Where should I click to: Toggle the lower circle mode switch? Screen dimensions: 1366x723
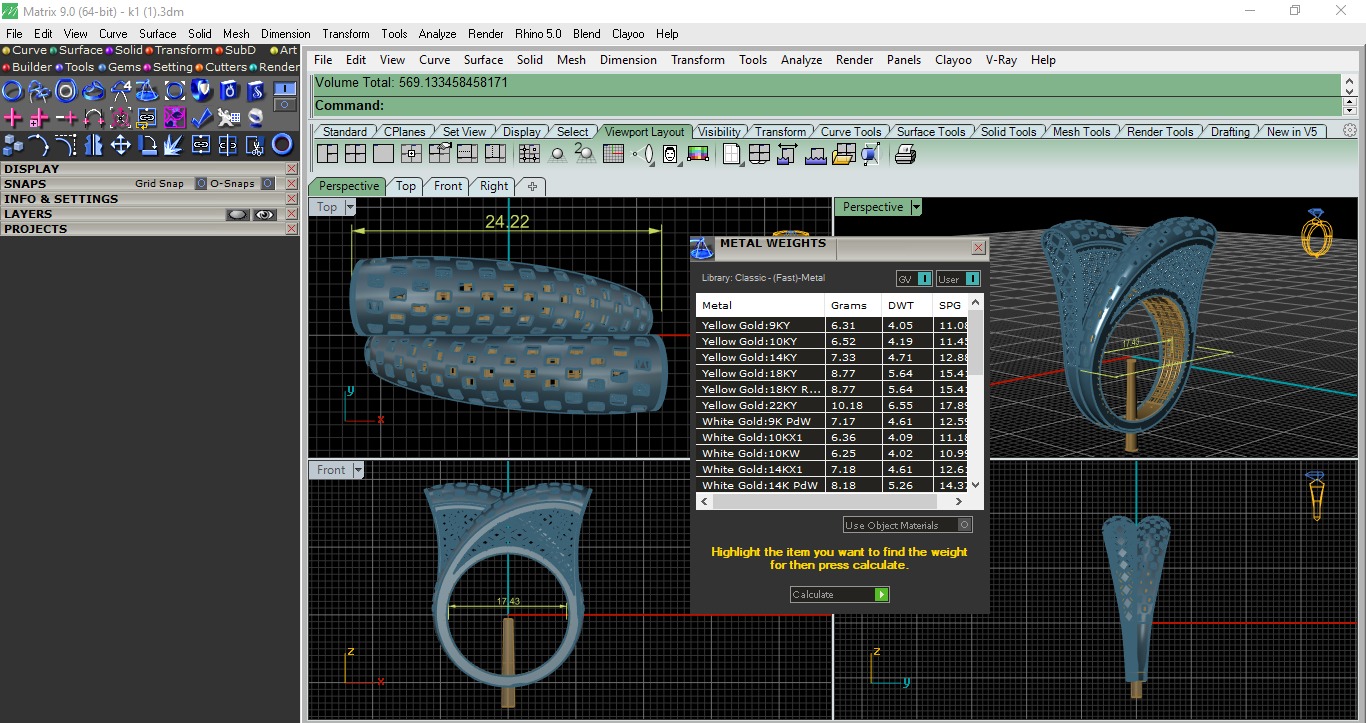point(285,103)
